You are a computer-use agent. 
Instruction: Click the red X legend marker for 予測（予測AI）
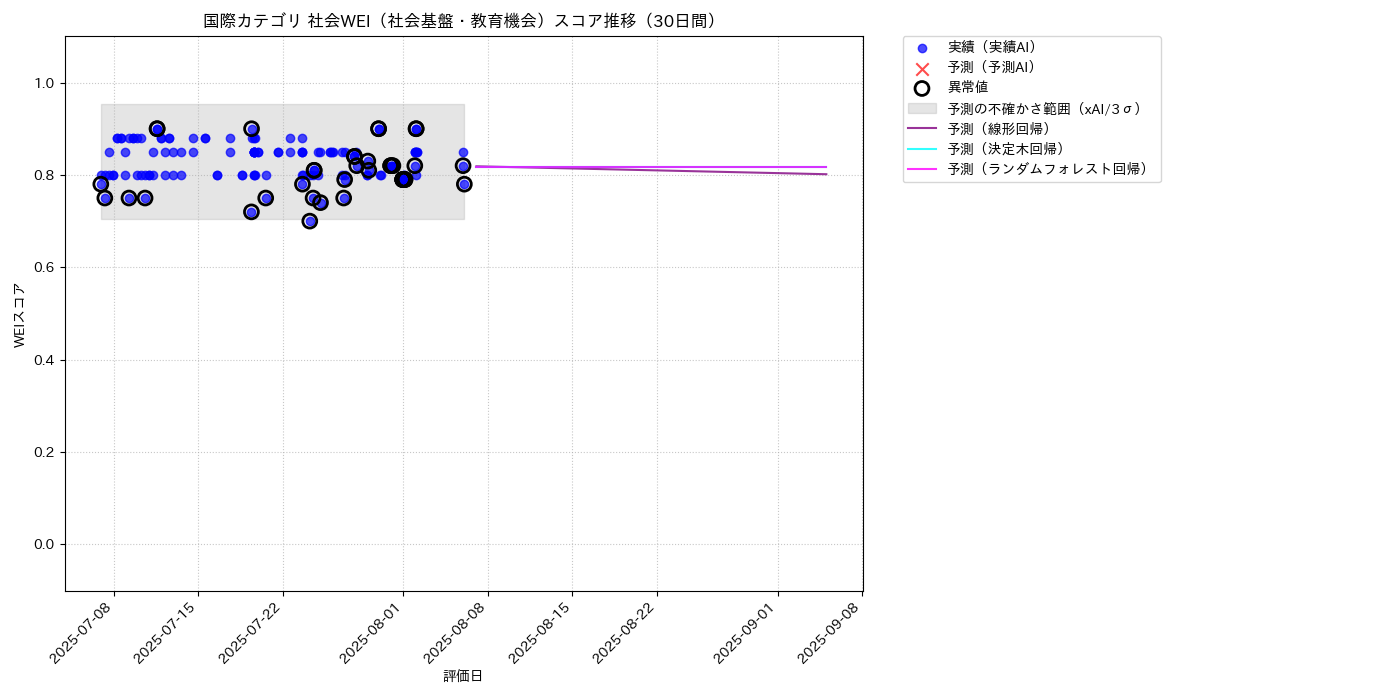922,68
